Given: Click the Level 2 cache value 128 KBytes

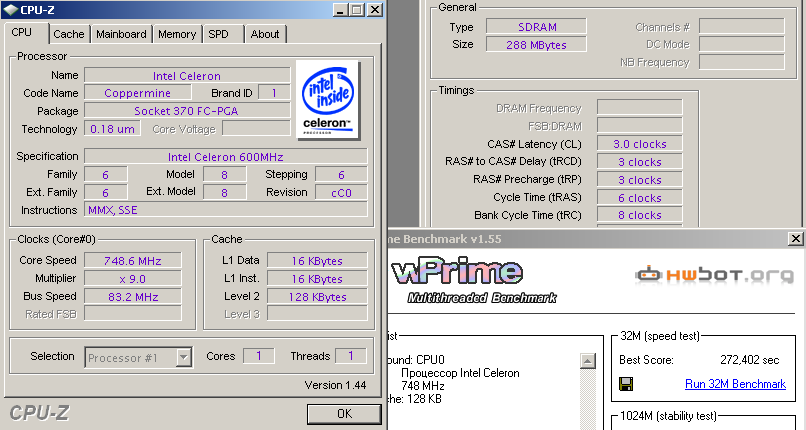Looking at the screenshot, I should pos(317,296).
